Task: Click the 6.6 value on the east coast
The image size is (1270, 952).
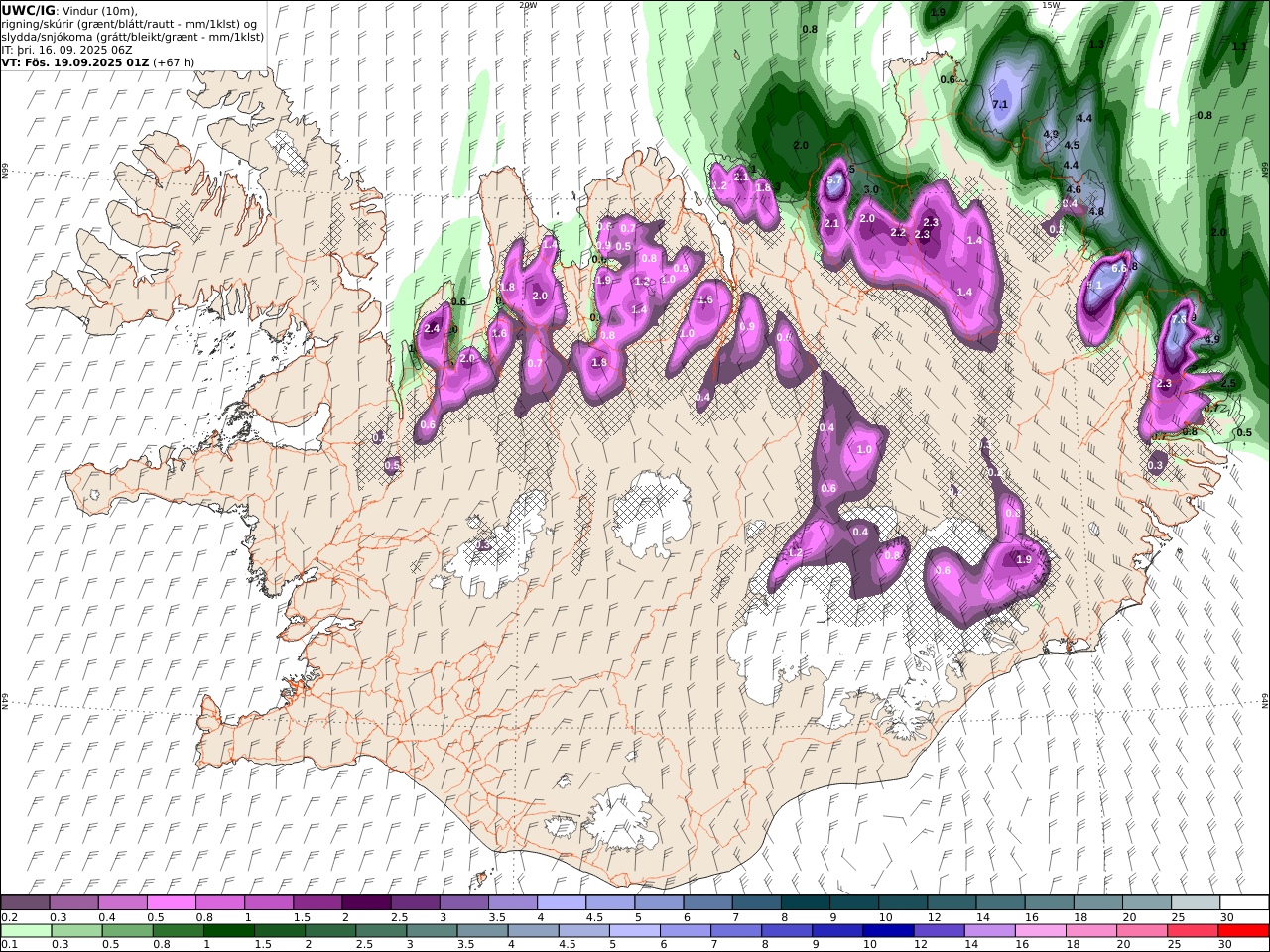Action: tap(1119, 268)
